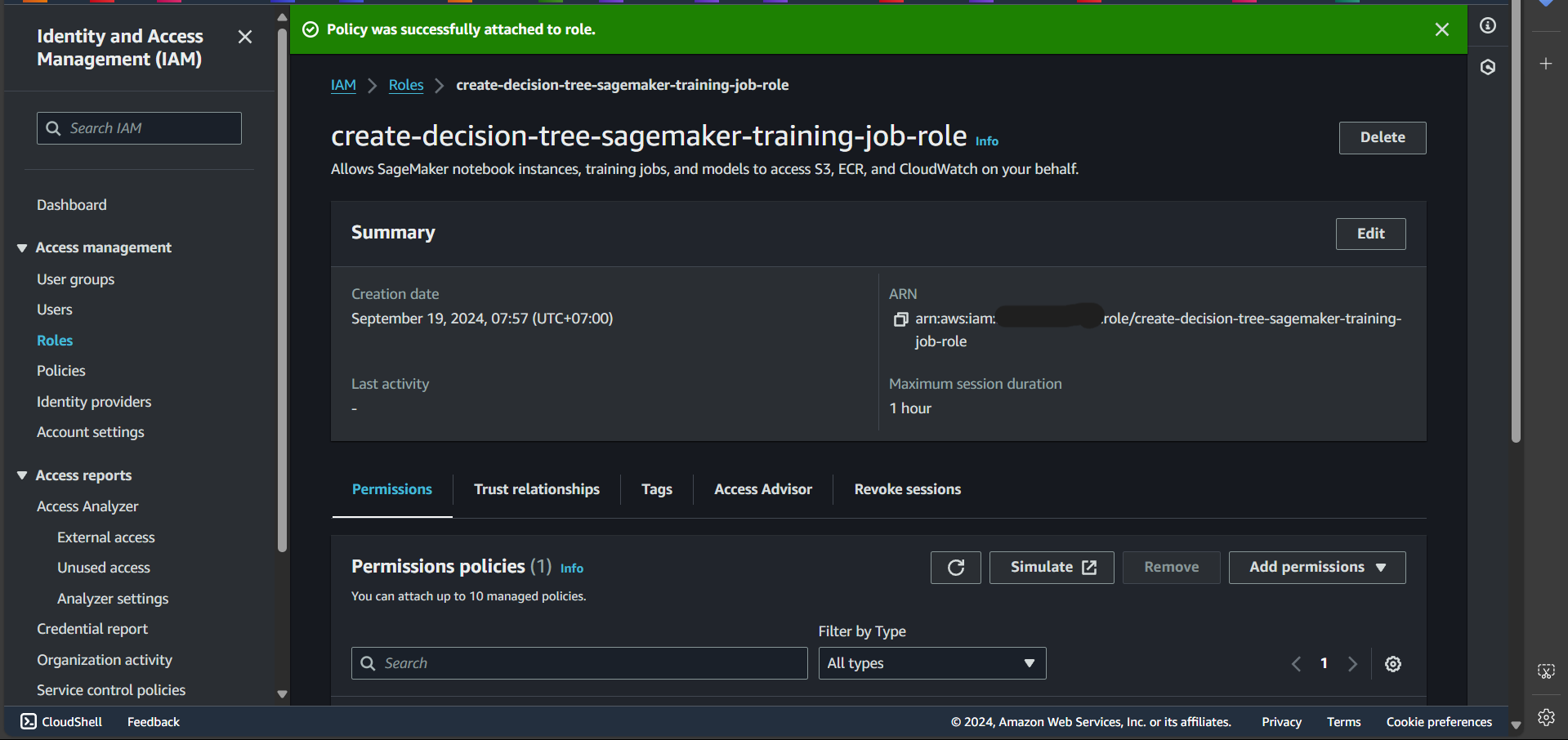Viewport: 1568px width, 740px height.
Task: Switch to the Access Advisor tab
Action: click(762, 489)
